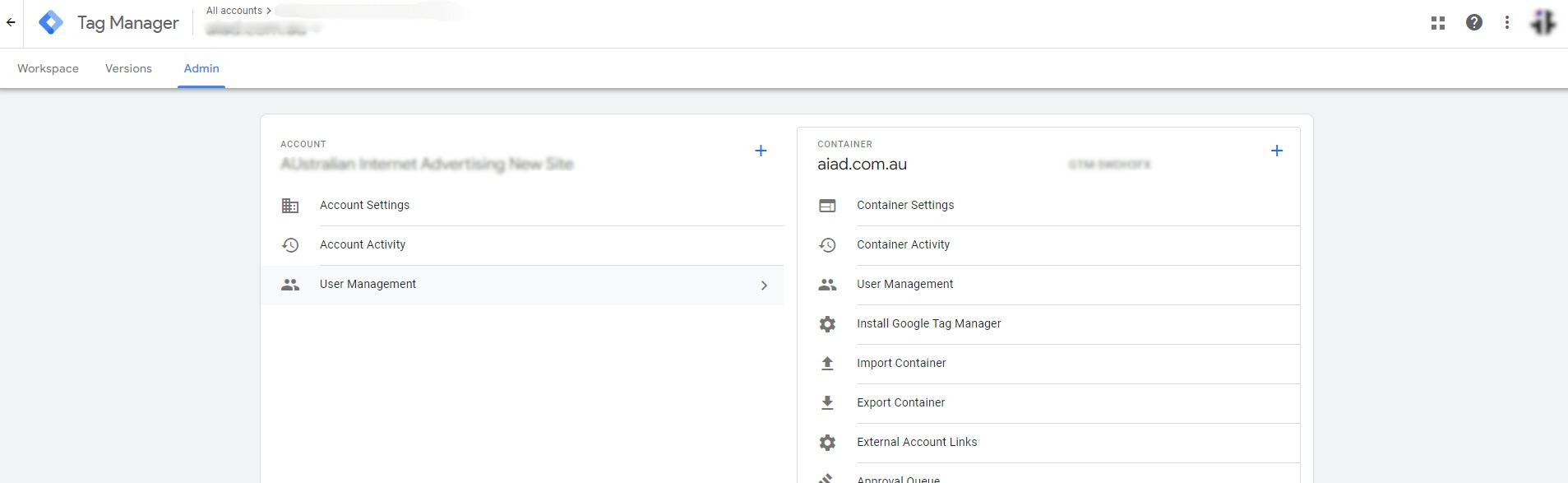Open Approval Queue

(1048, 475)
